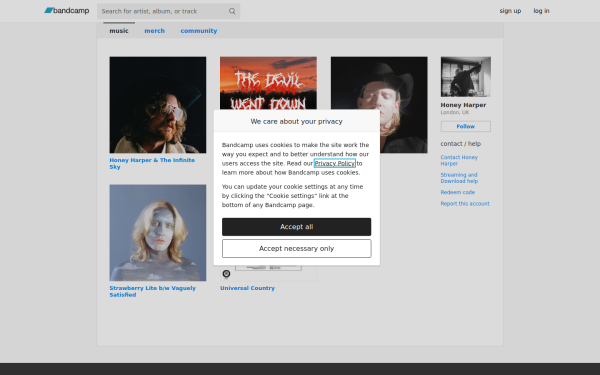Switch to the music tab
Image resolution: width=600 pixels, height=375 pixels.
[119, 31]
